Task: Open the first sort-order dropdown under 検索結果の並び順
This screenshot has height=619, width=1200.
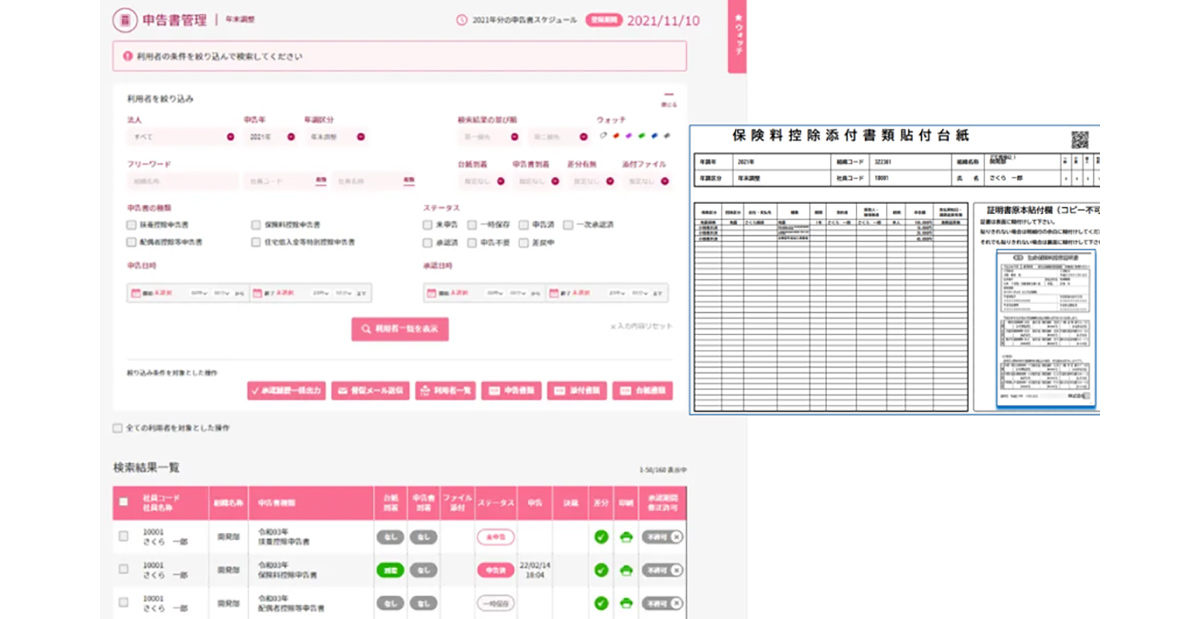Action: tap(489, 136)
